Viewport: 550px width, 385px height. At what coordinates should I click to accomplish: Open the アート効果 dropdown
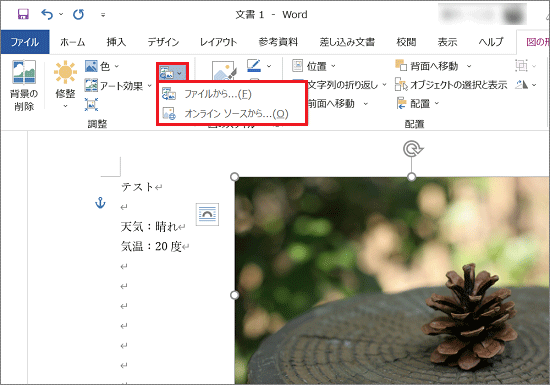click(x=118, y=86)
